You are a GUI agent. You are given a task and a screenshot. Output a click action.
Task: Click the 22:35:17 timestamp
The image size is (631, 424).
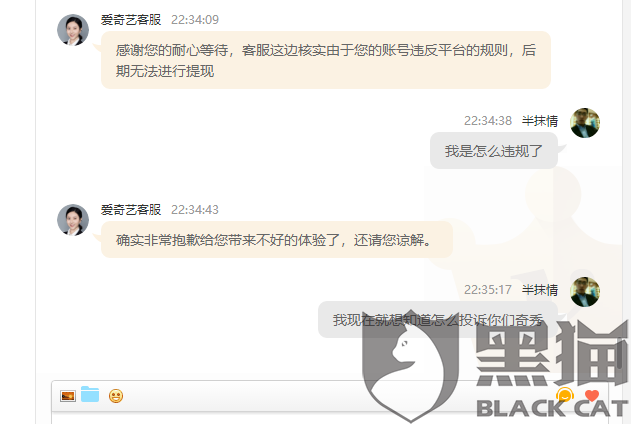[x=488, y=290]
